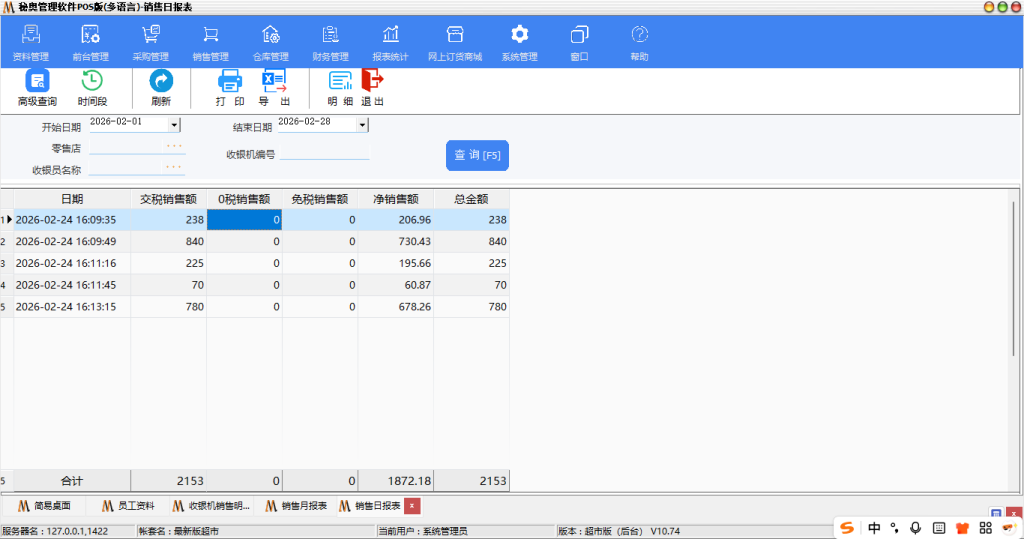Open 明细 details view icon
Screen dimensions: 1024x539
click(340, 82)
